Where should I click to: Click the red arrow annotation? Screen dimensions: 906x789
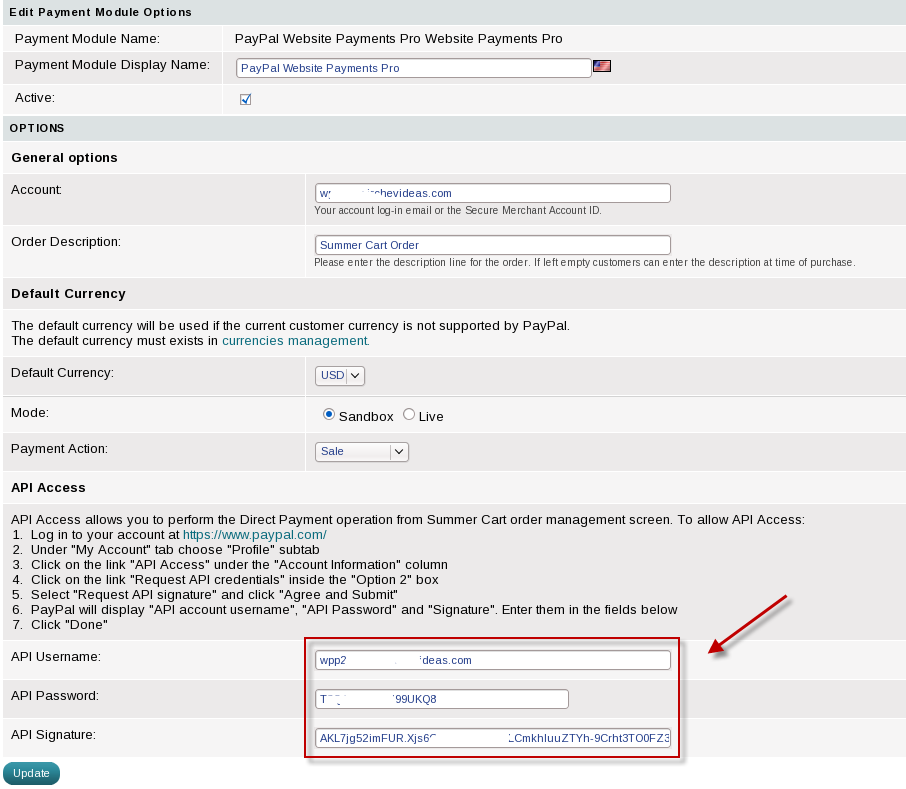click(x=748, y=626)
